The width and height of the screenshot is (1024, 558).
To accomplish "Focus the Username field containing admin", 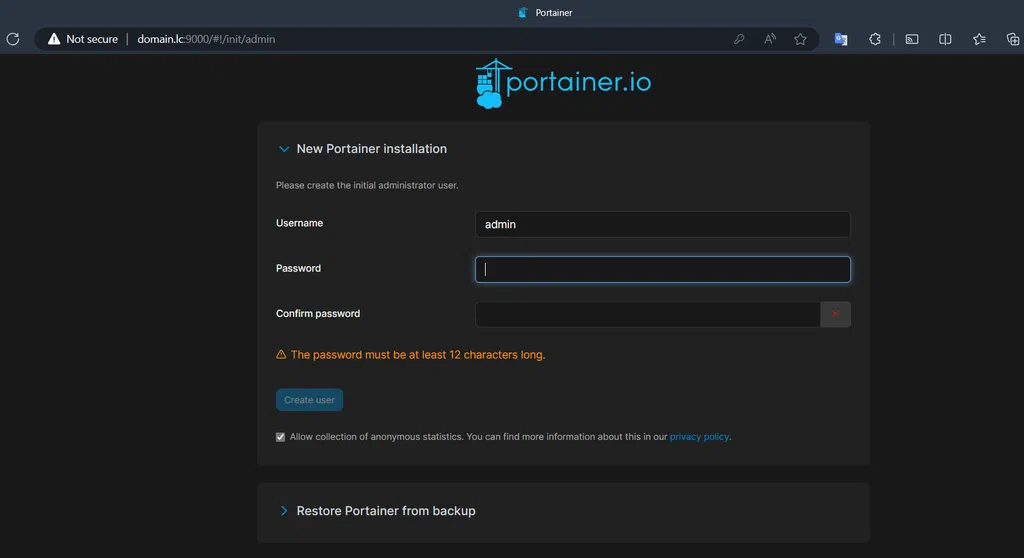I will [x=663, y=224].
